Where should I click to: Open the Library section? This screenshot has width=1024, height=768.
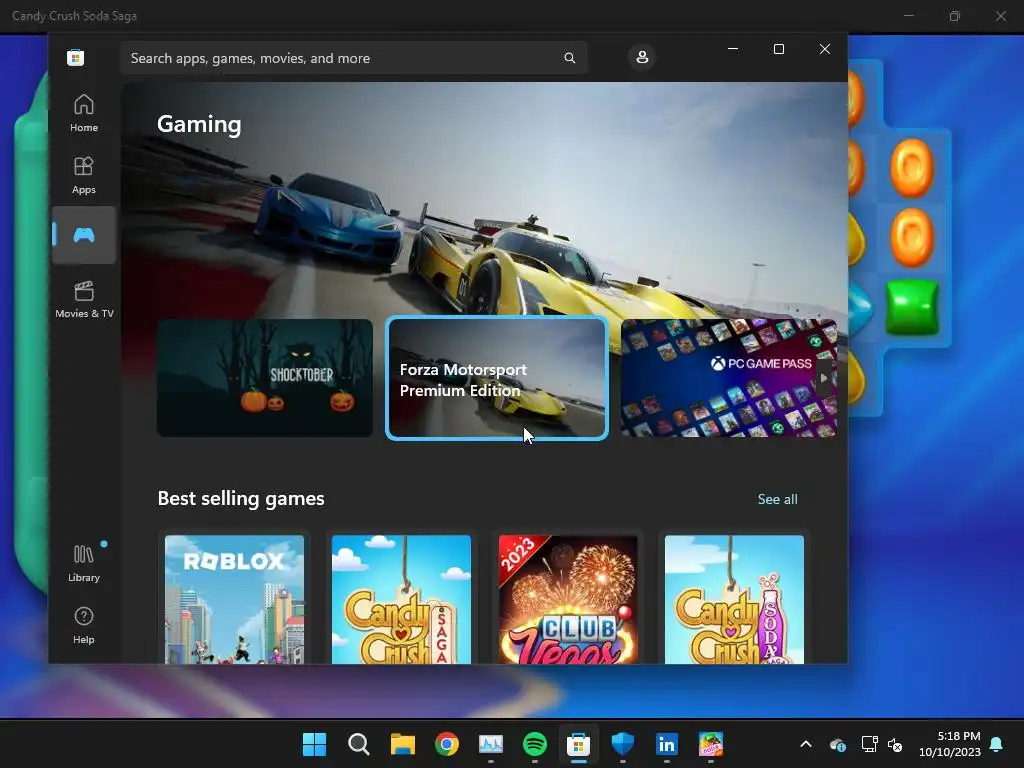pos(84,563)
